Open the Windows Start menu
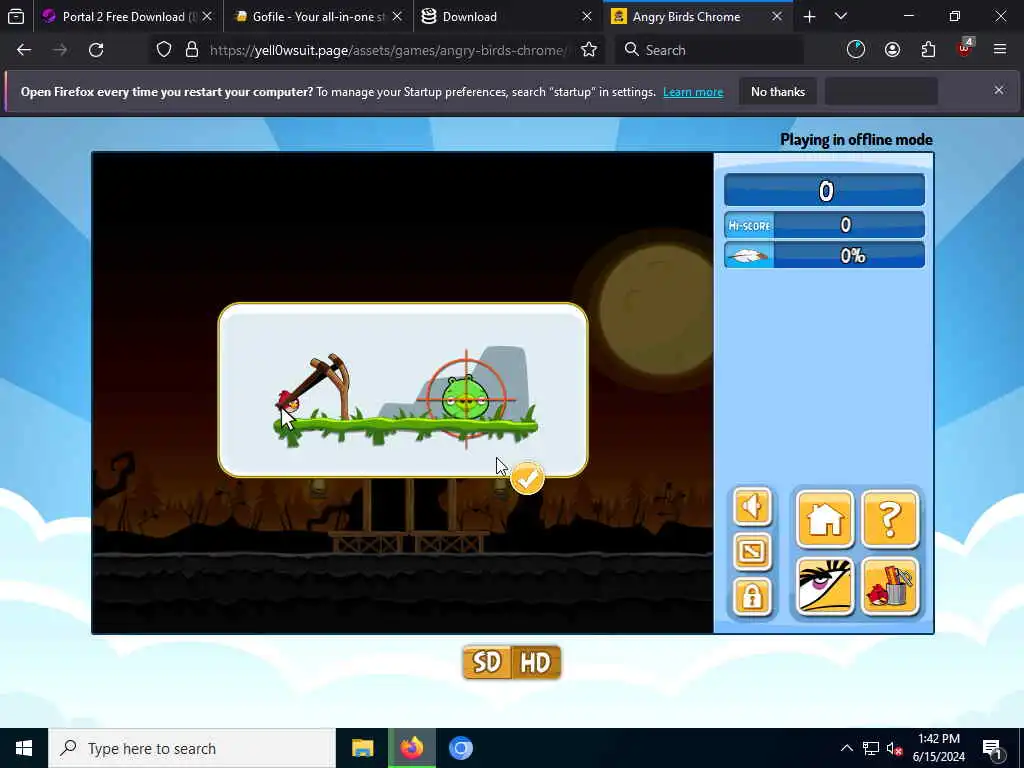 tap(24, 748)
